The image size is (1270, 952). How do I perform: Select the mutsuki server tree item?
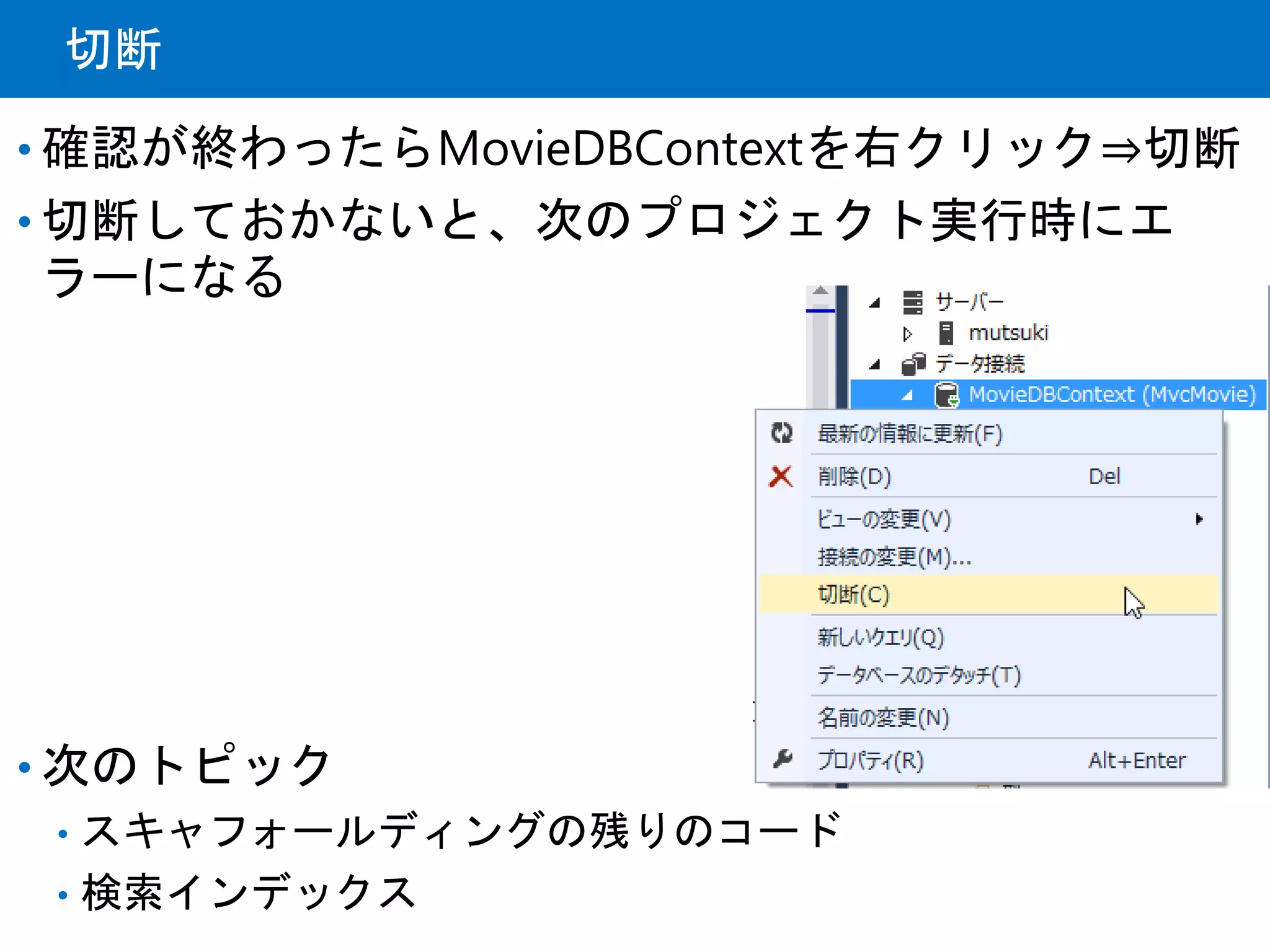coord(1008,333)
